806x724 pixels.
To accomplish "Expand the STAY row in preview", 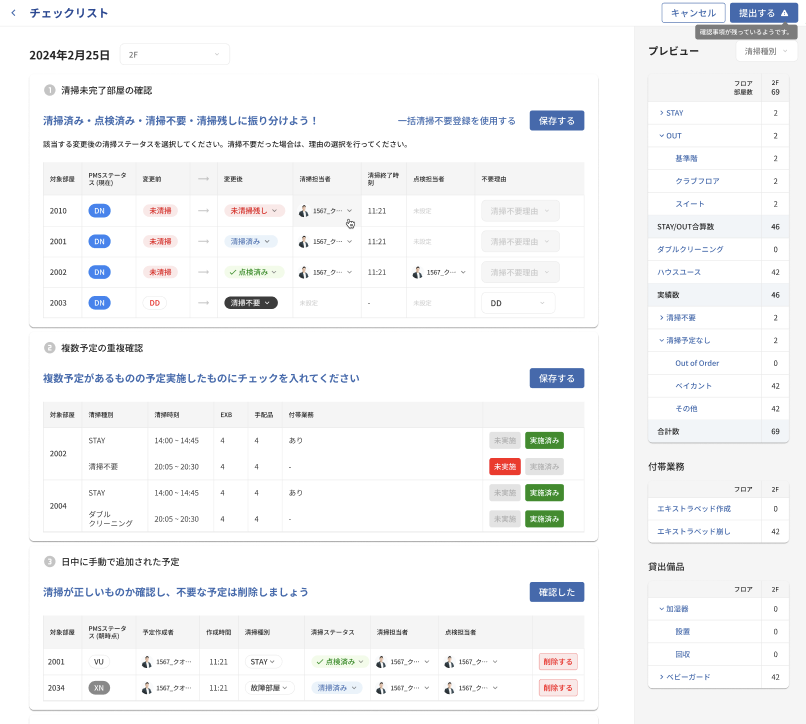I will coord(661,113).
